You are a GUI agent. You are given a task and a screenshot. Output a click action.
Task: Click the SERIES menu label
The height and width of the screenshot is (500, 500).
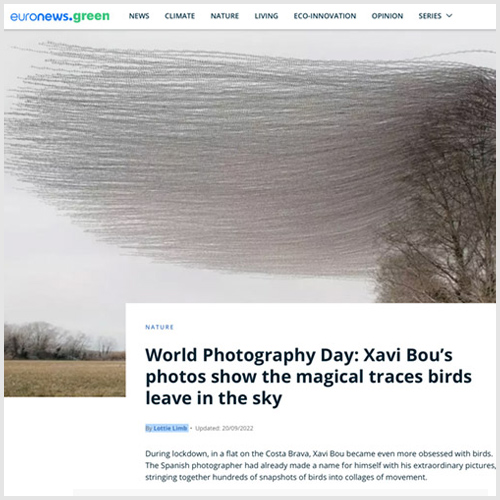tap(430, 16)
